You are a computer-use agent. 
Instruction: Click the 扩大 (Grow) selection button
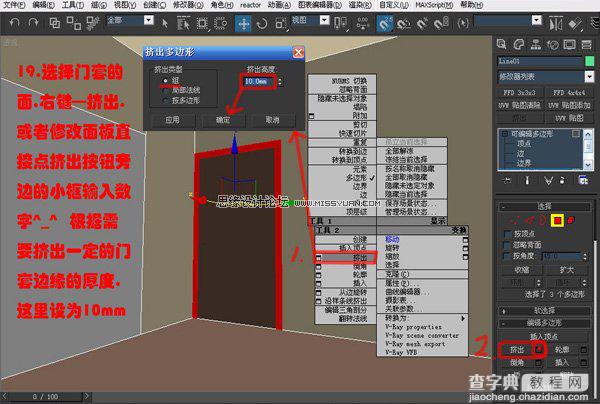click(x=566, y=270)
